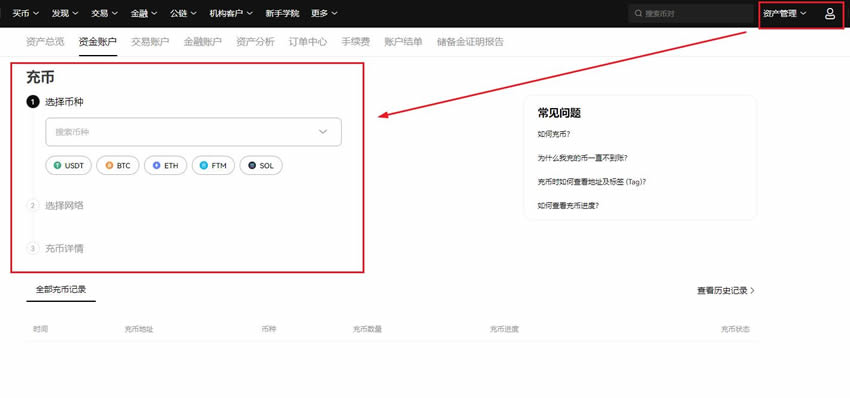850x398 pixels.
Task: Click 查看历史记录 link
Action: pyautogui.click(x=726, y=291)
